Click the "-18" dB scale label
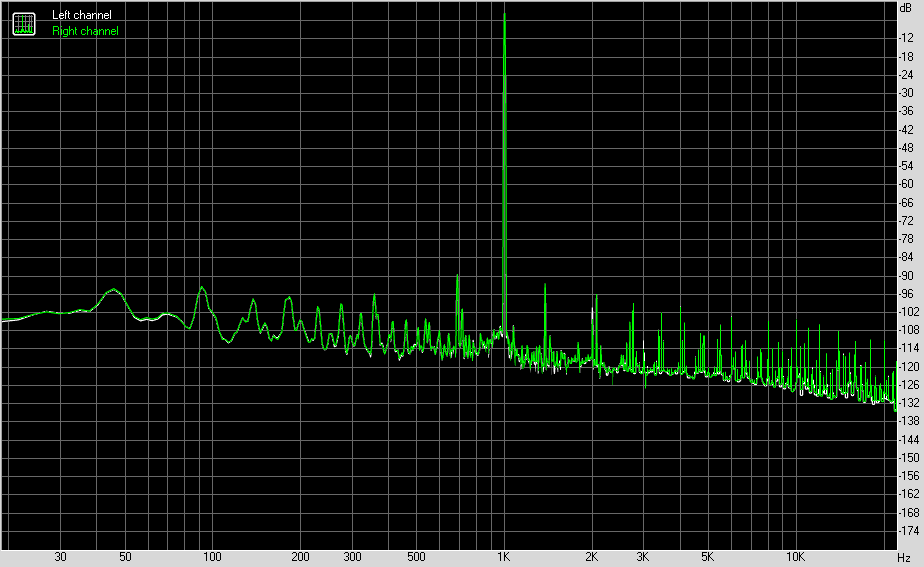The height and width of the screenshot is (567, 924). tap(906, 57)
